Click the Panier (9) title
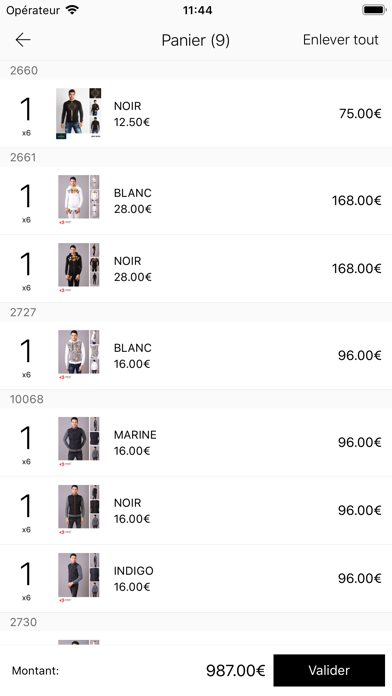392x696 pixels. pos(195,40)
